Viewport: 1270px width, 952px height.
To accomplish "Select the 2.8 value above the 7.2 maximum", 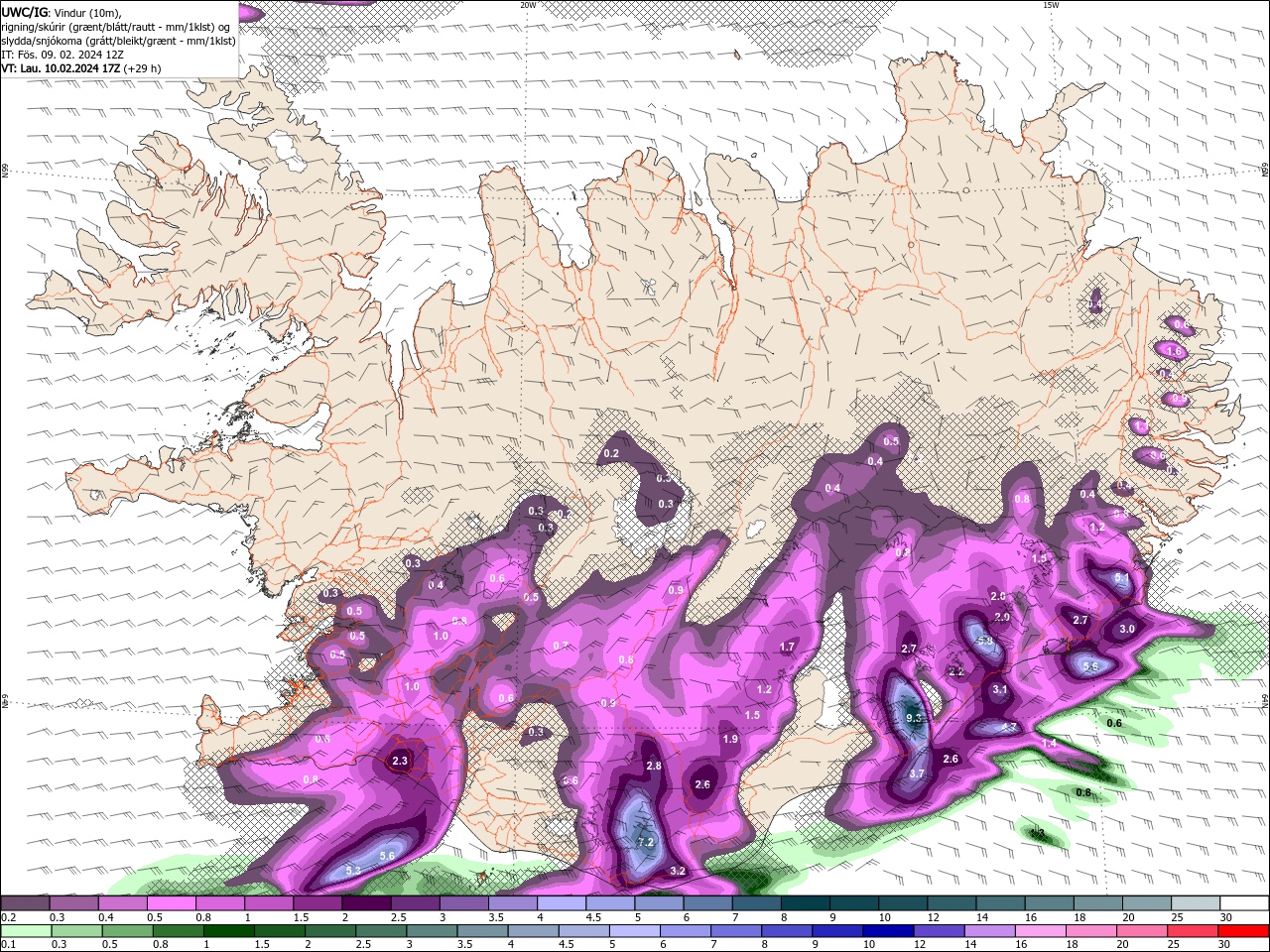I will [x=653, y=766].
